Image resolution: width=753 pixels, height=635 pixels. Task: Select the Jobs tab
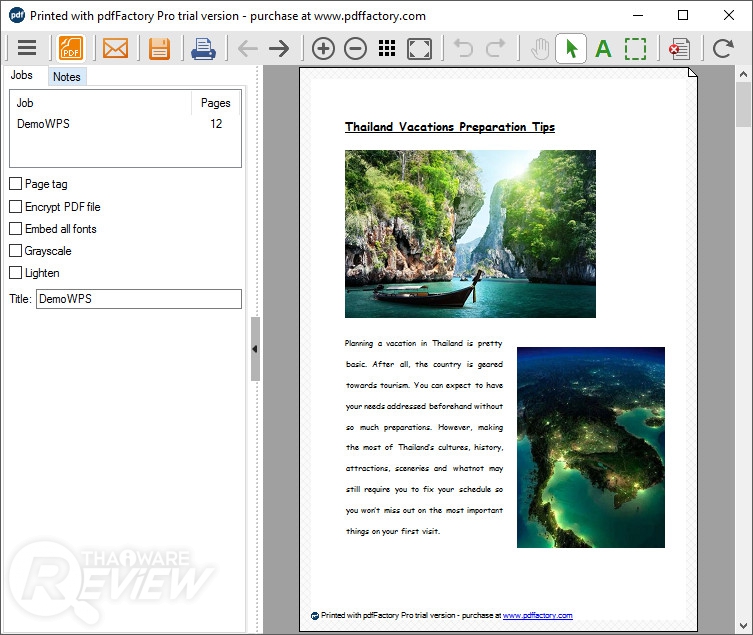click(x=22, y=76)
